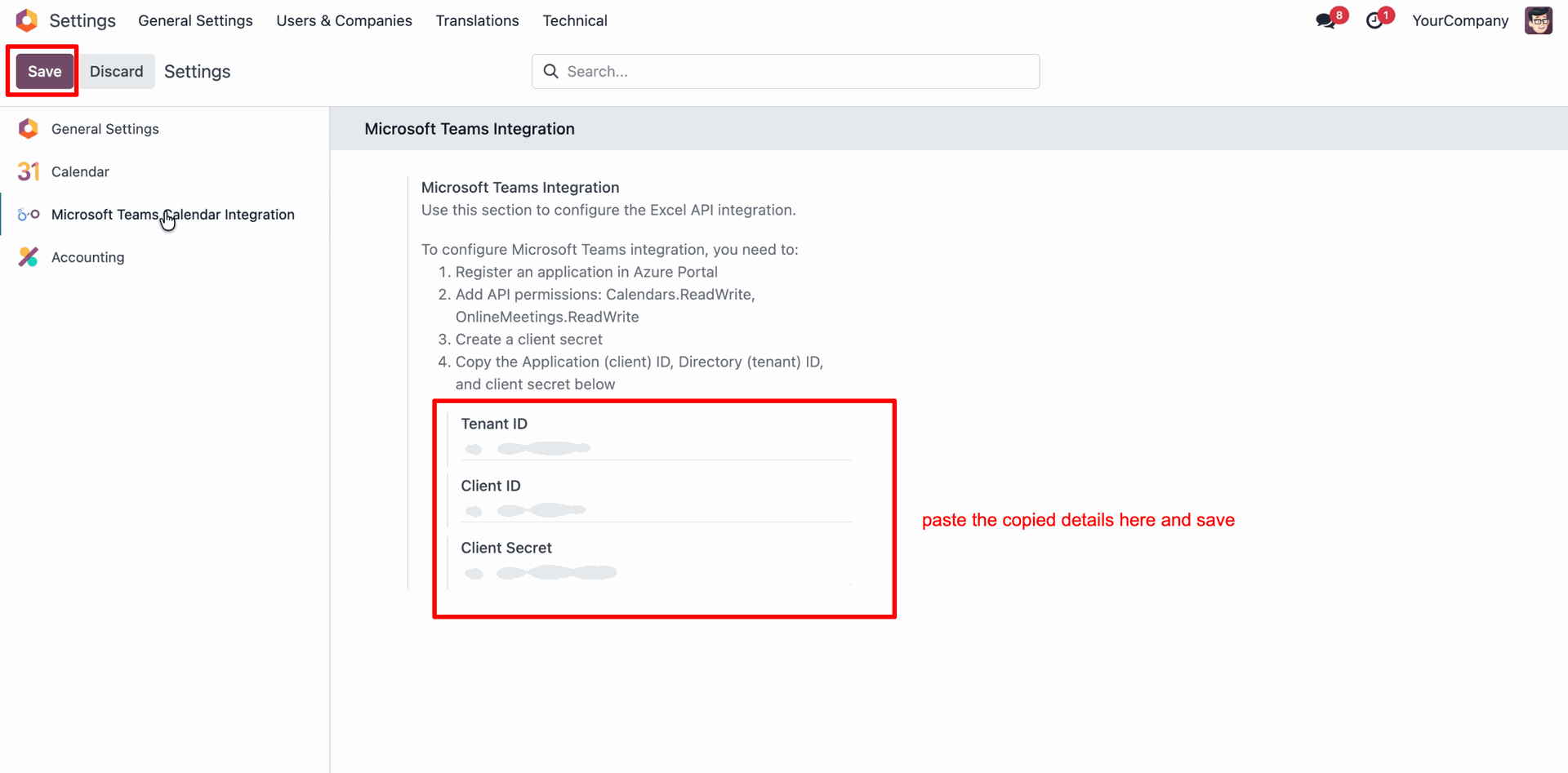The image size is (1568, 773).
Task: Click the Settings breadcrumb title
Action: point(198,72)
